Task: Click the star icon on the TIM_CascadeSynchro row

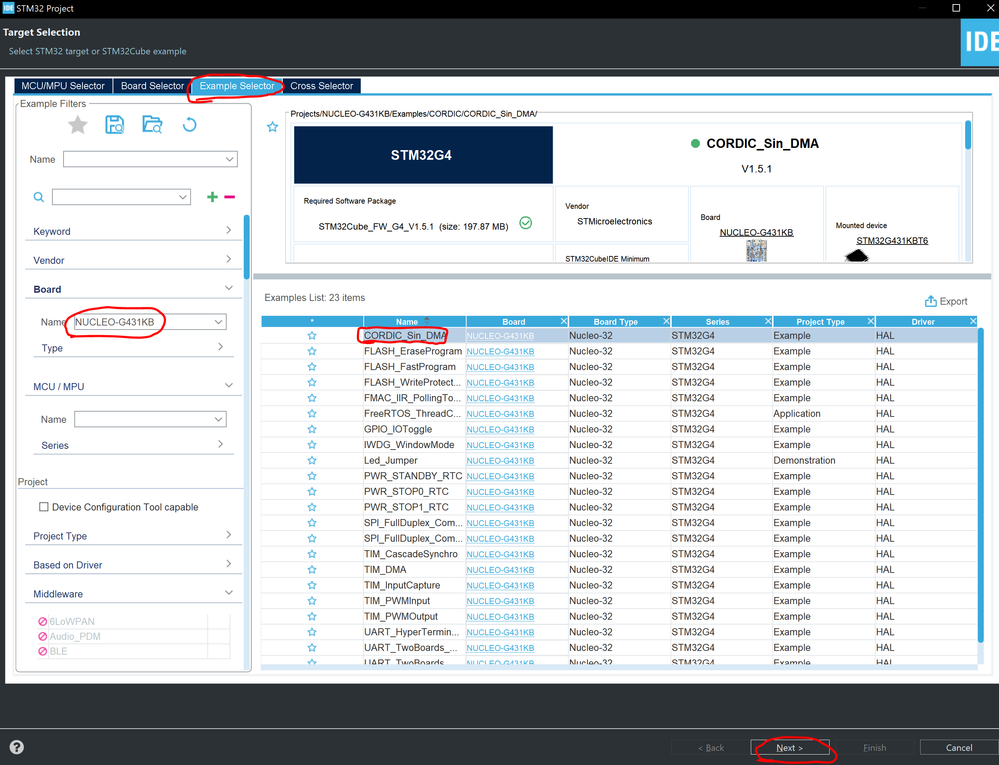Action: pyautogui.click(x=312, y=554)
